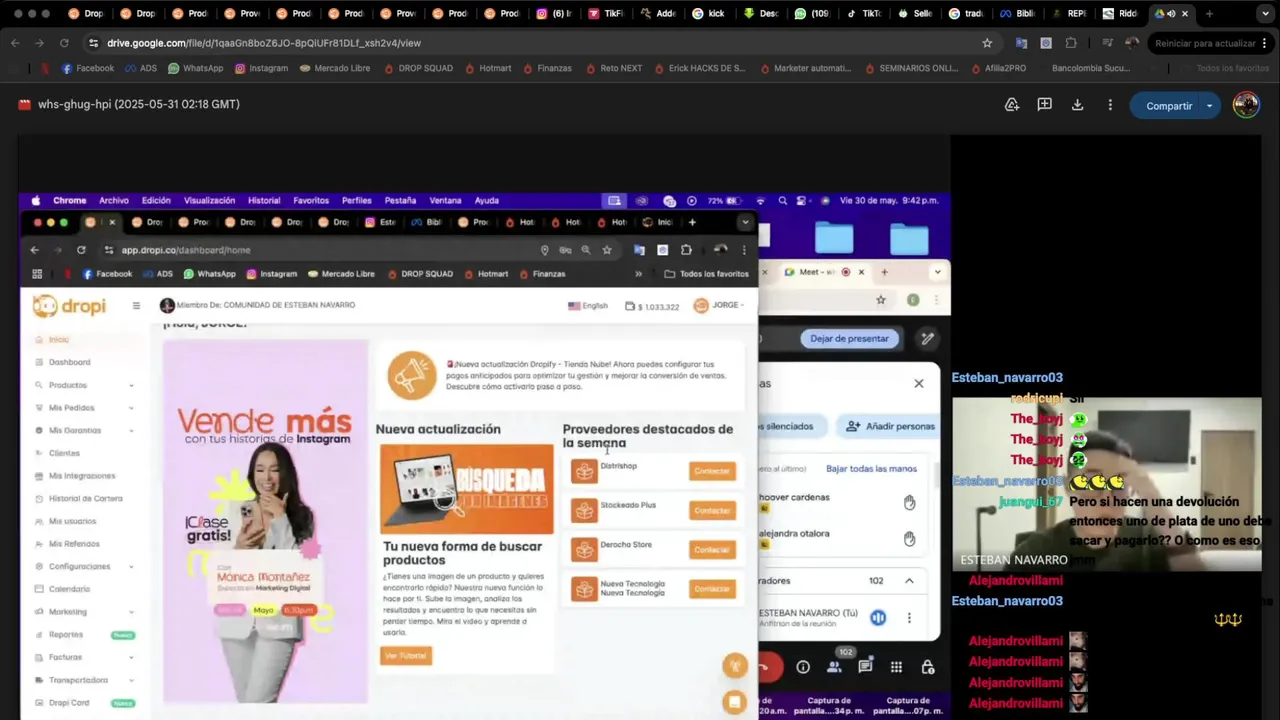1280x720 pixels.
Task: Lower hoover cardenas raised hand
Action: pos(909,502)
